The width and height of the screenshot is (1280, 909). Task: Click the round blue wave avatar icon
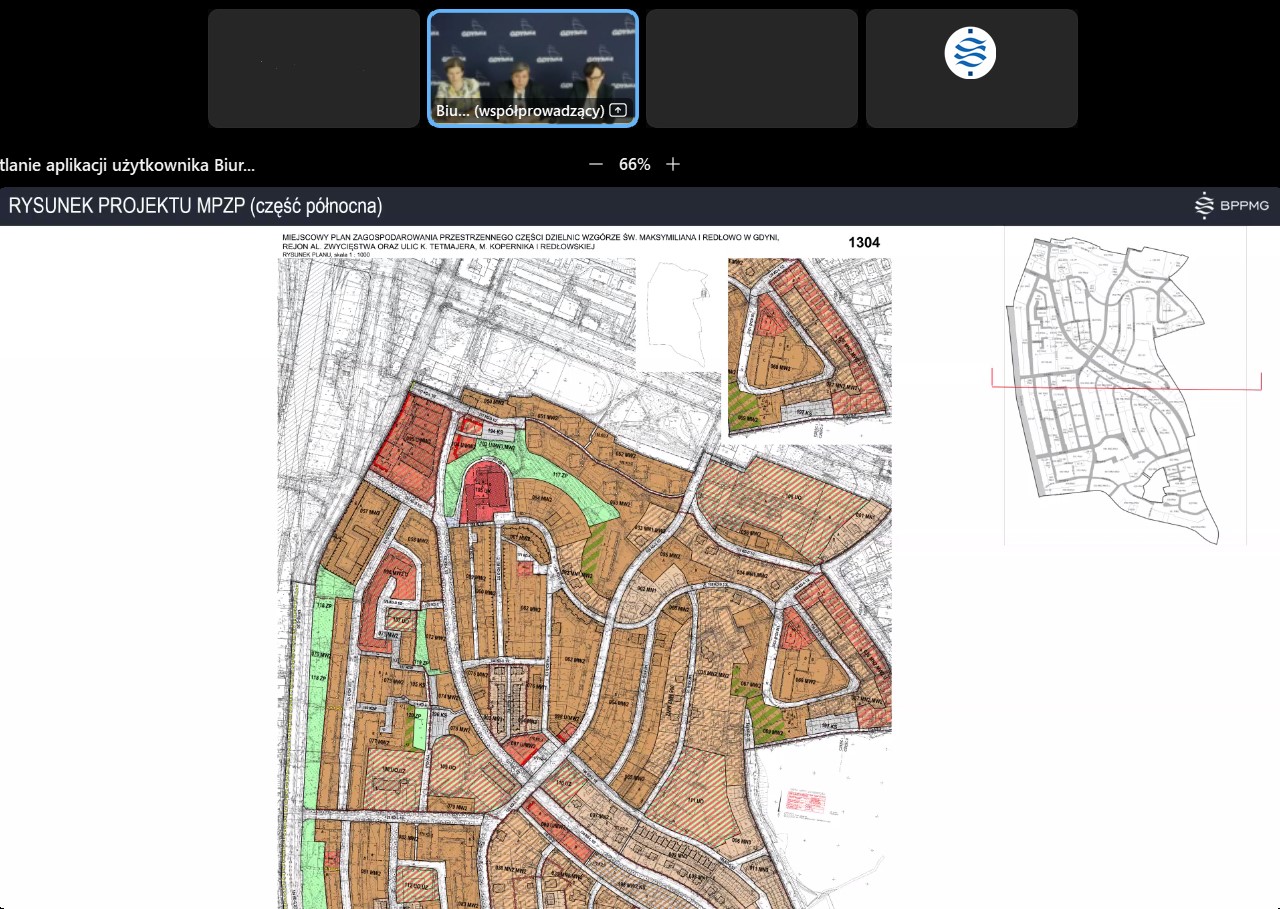tap(971, 54)
